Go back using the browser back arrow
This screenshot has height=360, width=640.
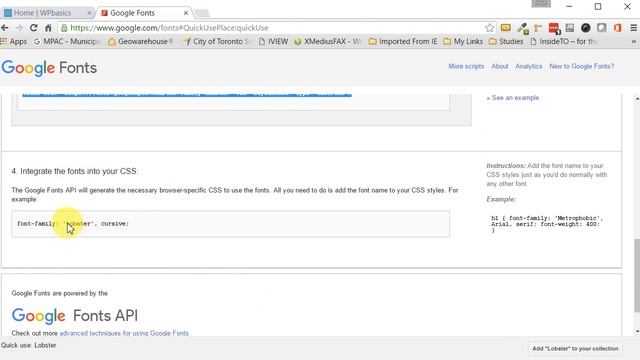(5, 28)
